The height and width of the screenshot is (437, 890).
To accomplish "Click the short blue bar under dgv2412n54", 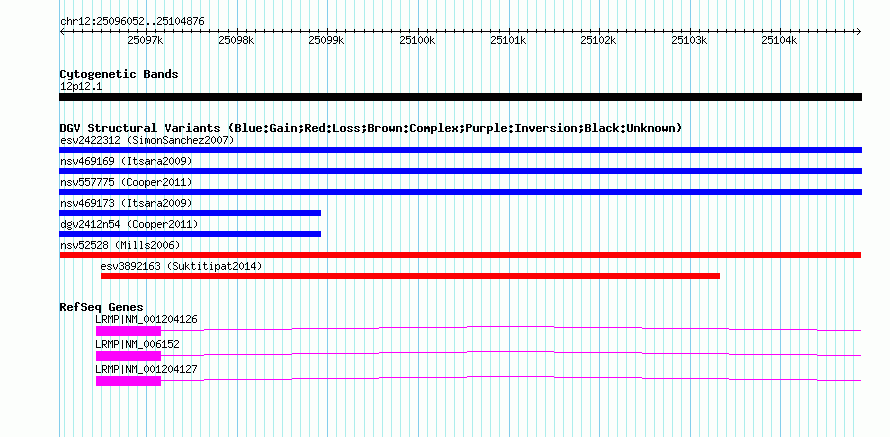I will click(x=190, y=234).
